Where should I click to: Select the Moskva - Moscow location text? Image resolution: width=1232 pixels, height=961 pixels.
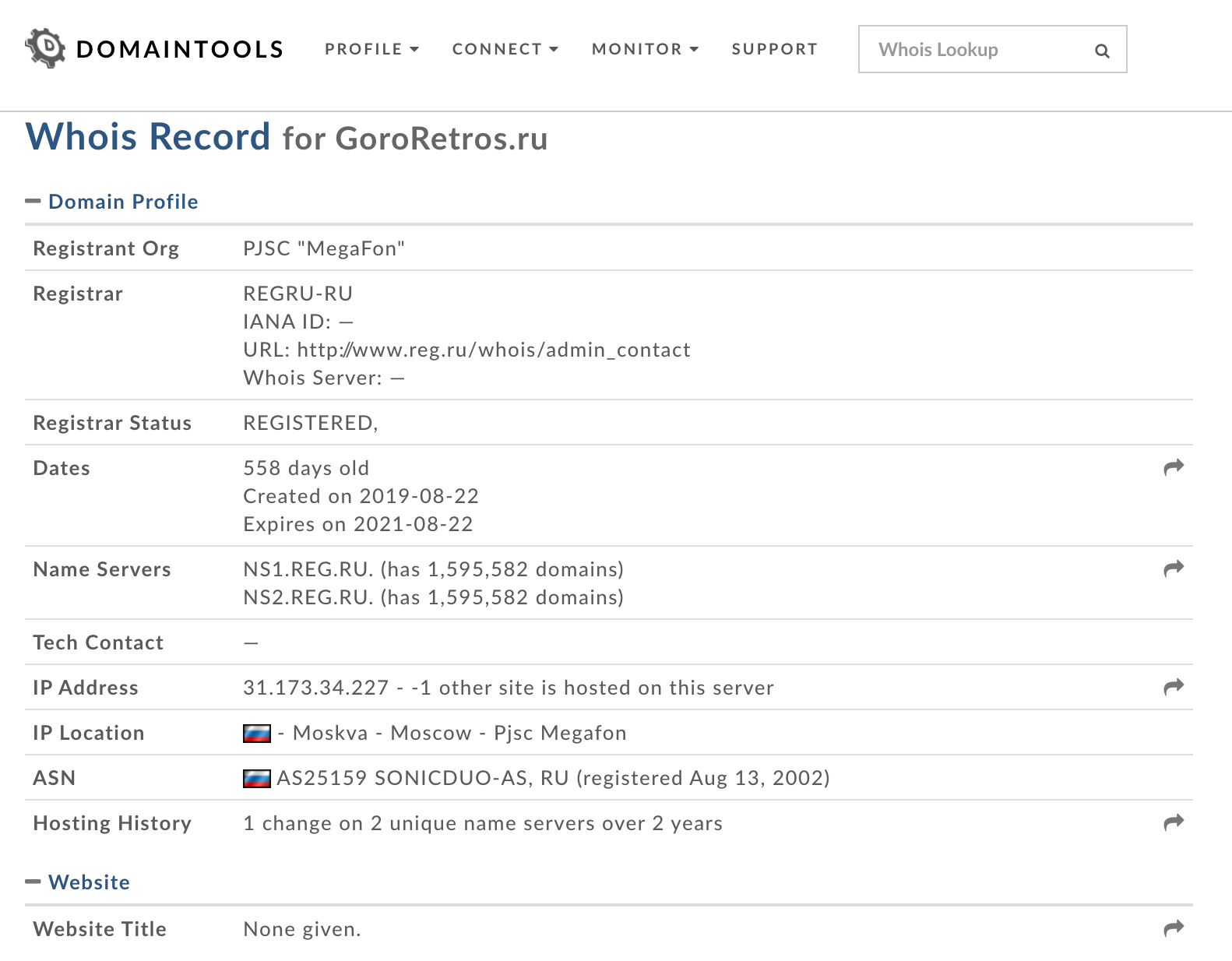tap(382, 733)
